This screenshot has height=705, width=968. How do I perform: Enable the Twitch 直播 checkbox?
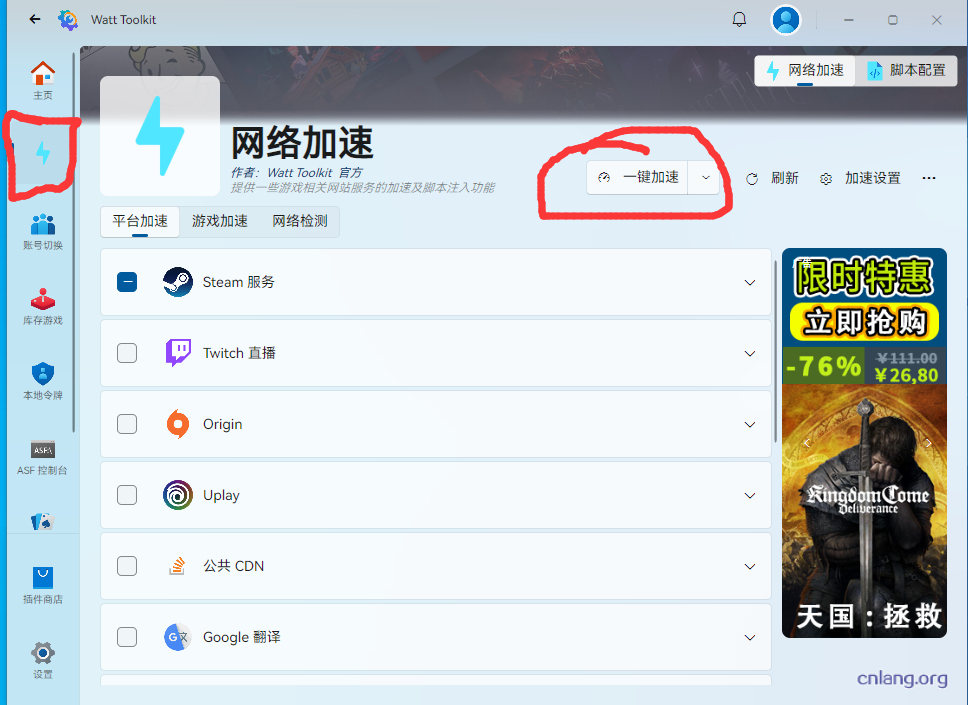click(127, 353)
